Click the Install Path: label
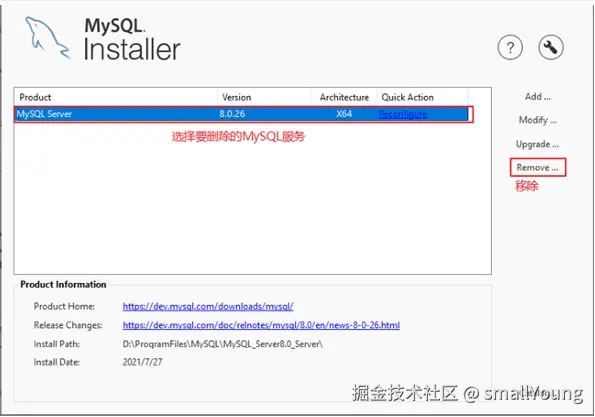 tap(57, 344)
